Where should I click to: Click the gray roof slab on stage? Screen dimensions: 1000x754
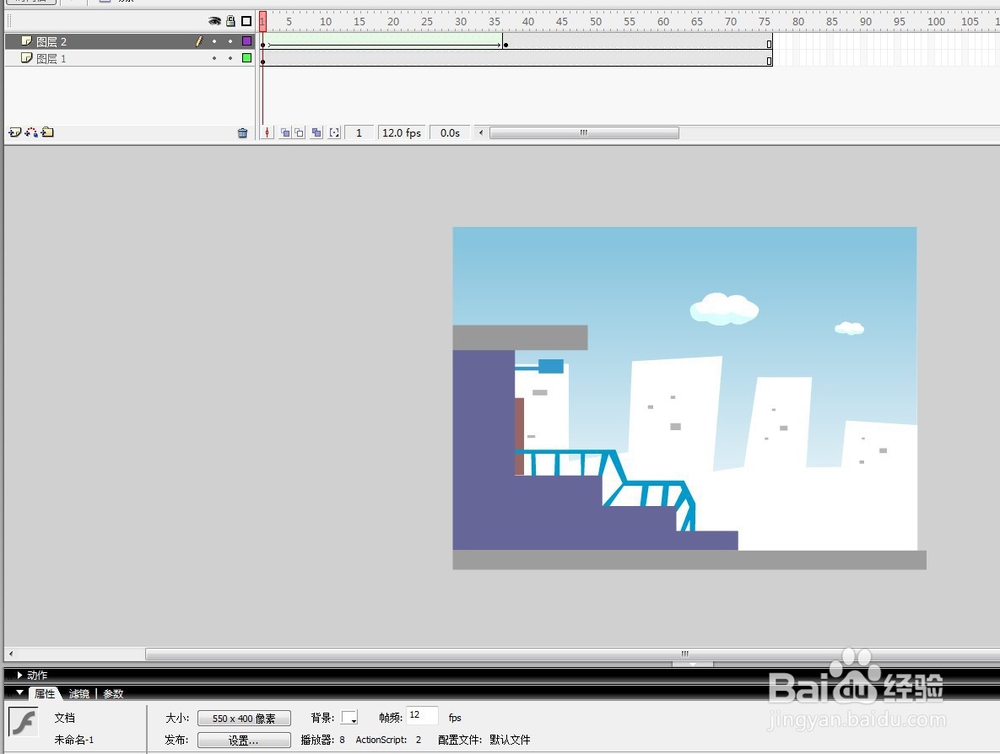coord(520,337)
